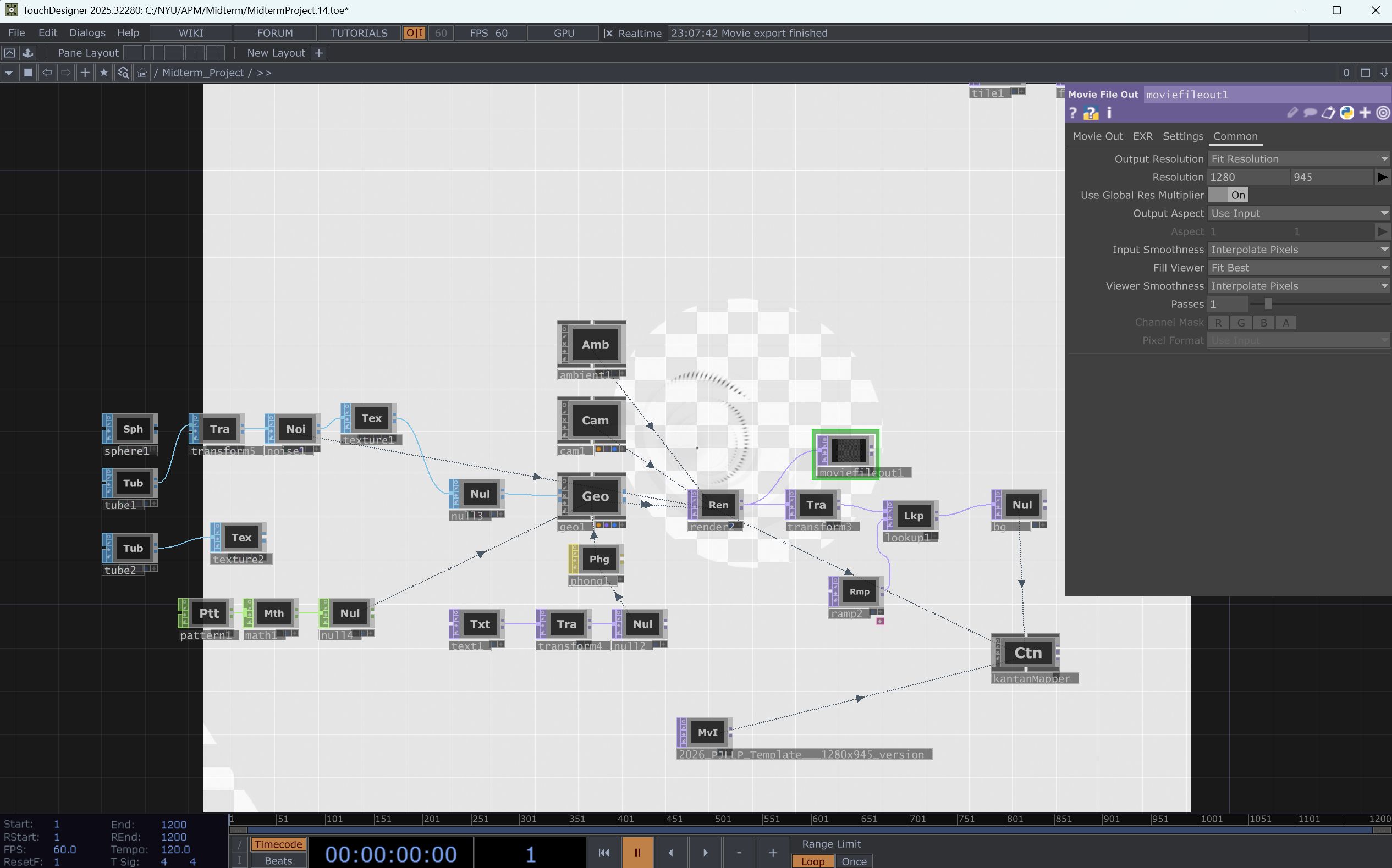
Task: Copy parameters using the clipboard icon
Action: [1328, 113]
